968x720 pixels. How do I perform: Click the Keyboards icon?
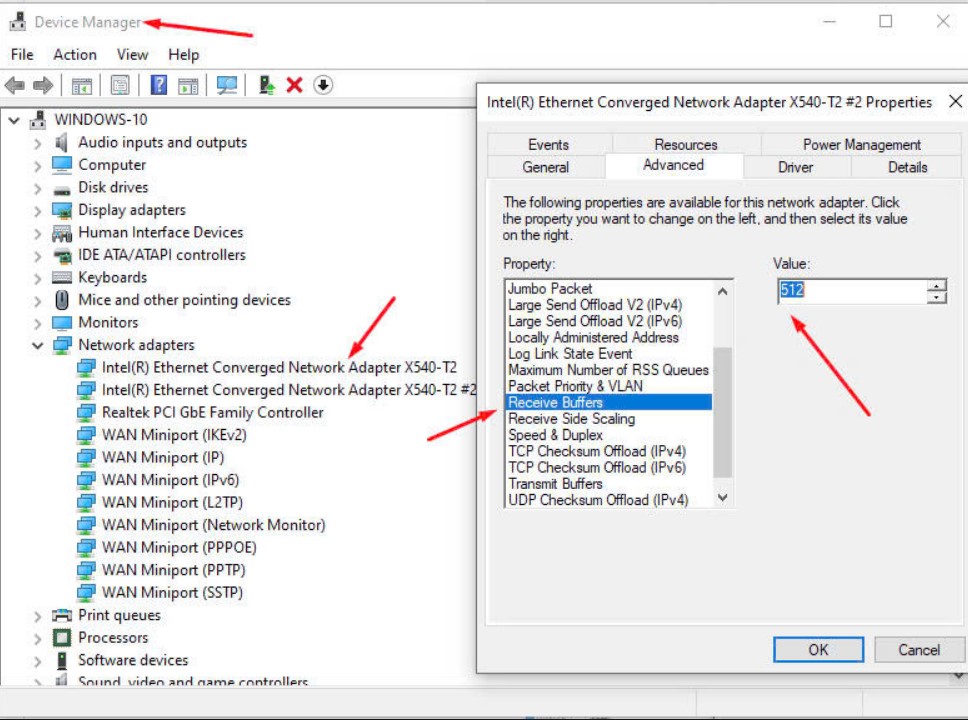click(x=62, y=277)
